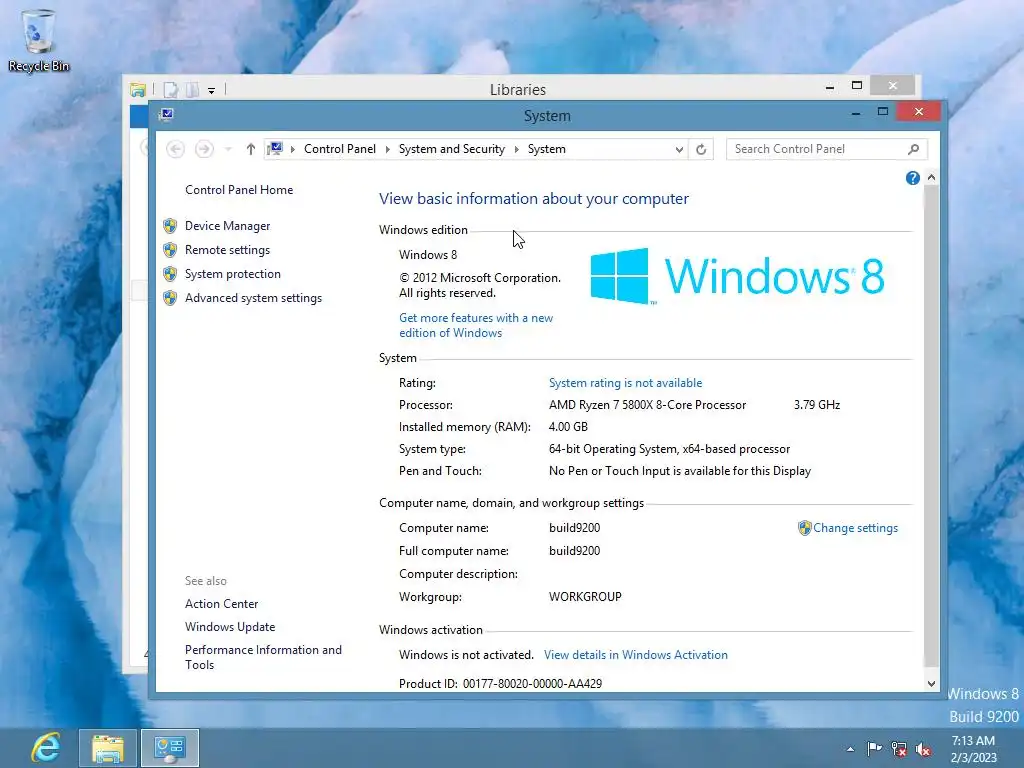The height and width of the screenshot is (768, 1024).
Task: Click the shield icon beside Change settings
Action: tap(805, 528)
